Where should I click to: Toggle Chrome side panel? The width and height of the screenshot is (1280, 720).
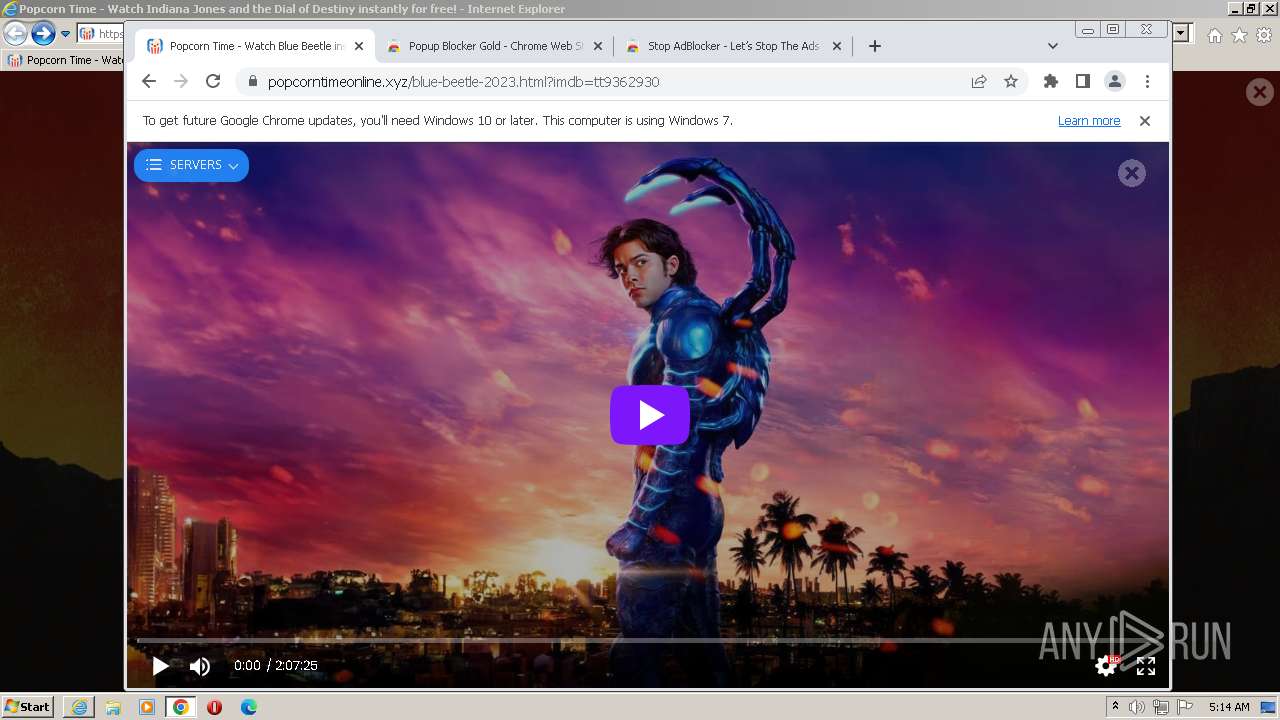coord(1083,82)
